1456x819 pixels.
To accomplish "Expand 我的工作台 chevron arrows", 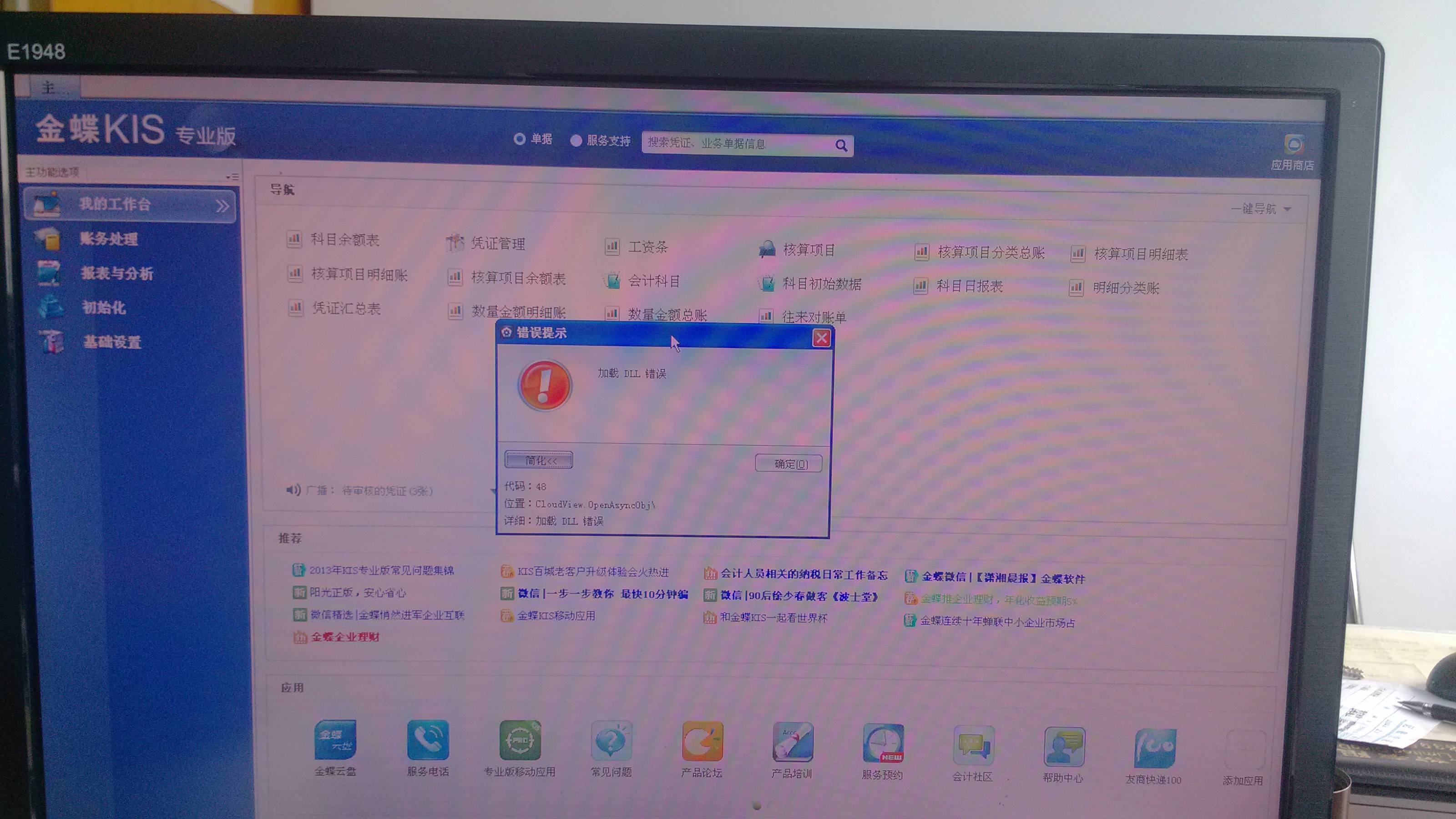I will (x=222, y=206).
